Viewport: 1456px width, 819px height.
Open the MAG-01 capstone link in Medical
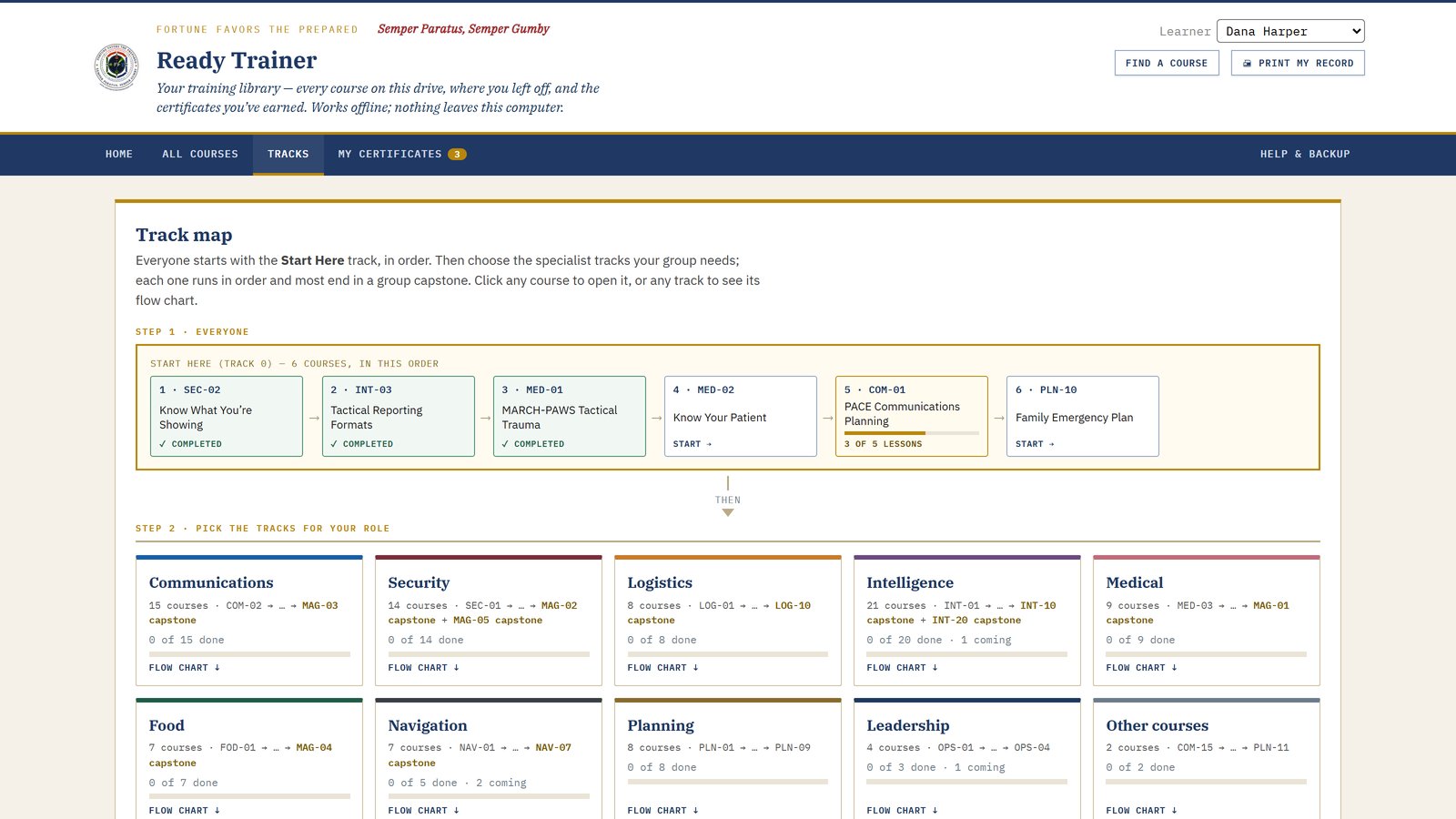[x=1271, y=606]
